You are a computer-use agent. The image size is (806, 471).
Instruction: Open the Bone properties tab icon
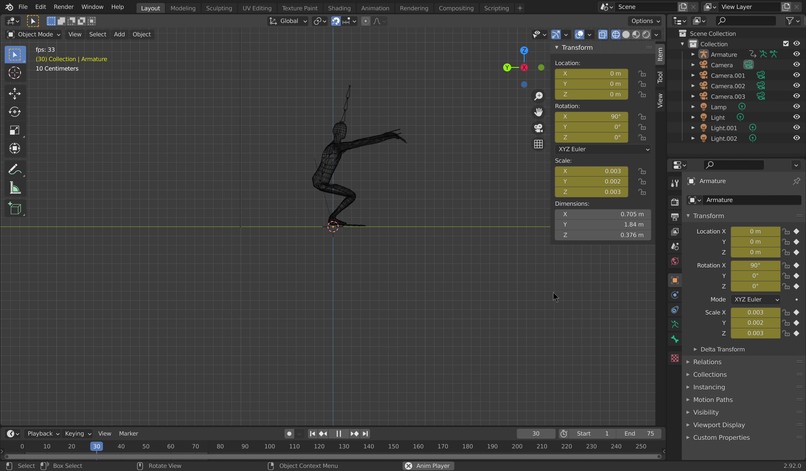(675, 339)
